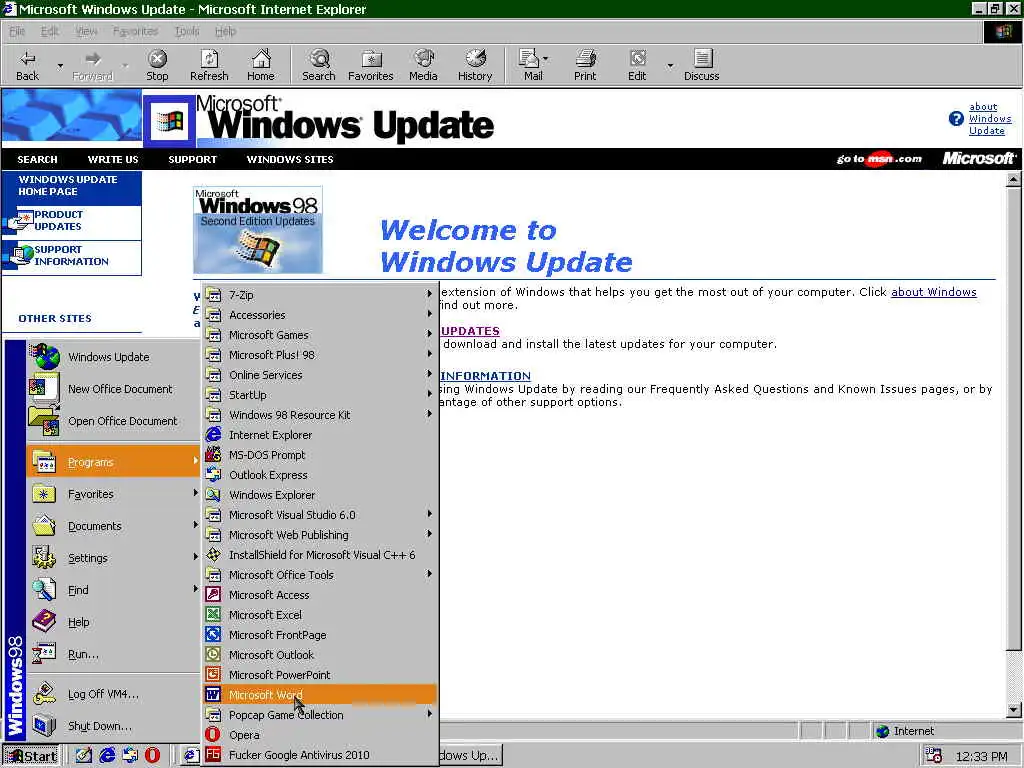Open Help in the Start menu
The height and width of the screenshot is (768, 1024).
(114, 622)
